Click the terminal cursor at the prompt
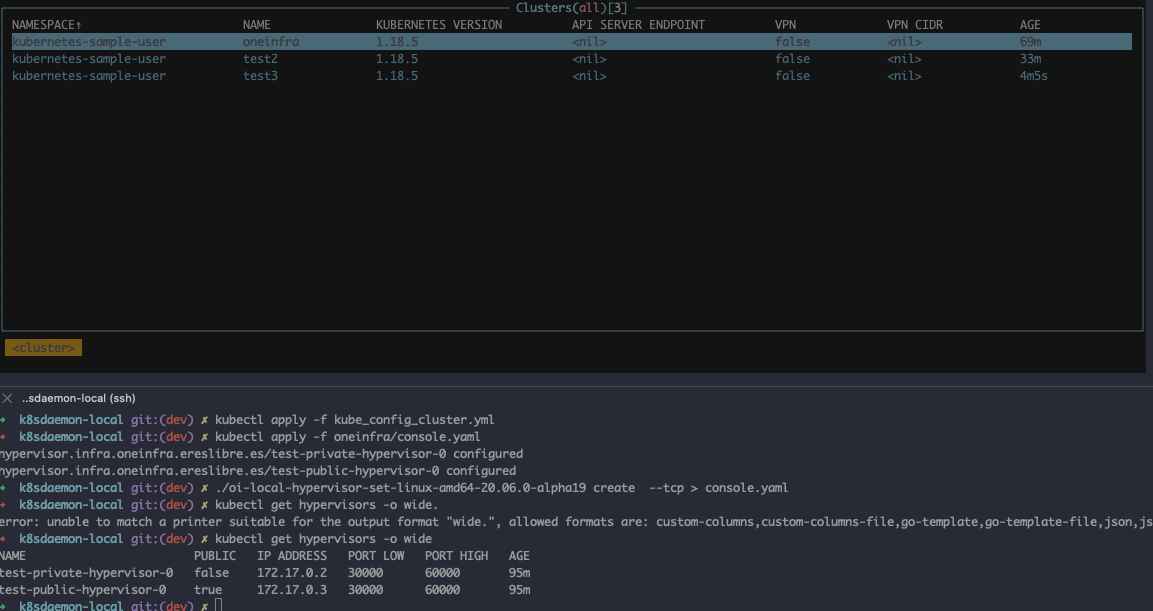 pyautogui.click(x=218, y=606)
